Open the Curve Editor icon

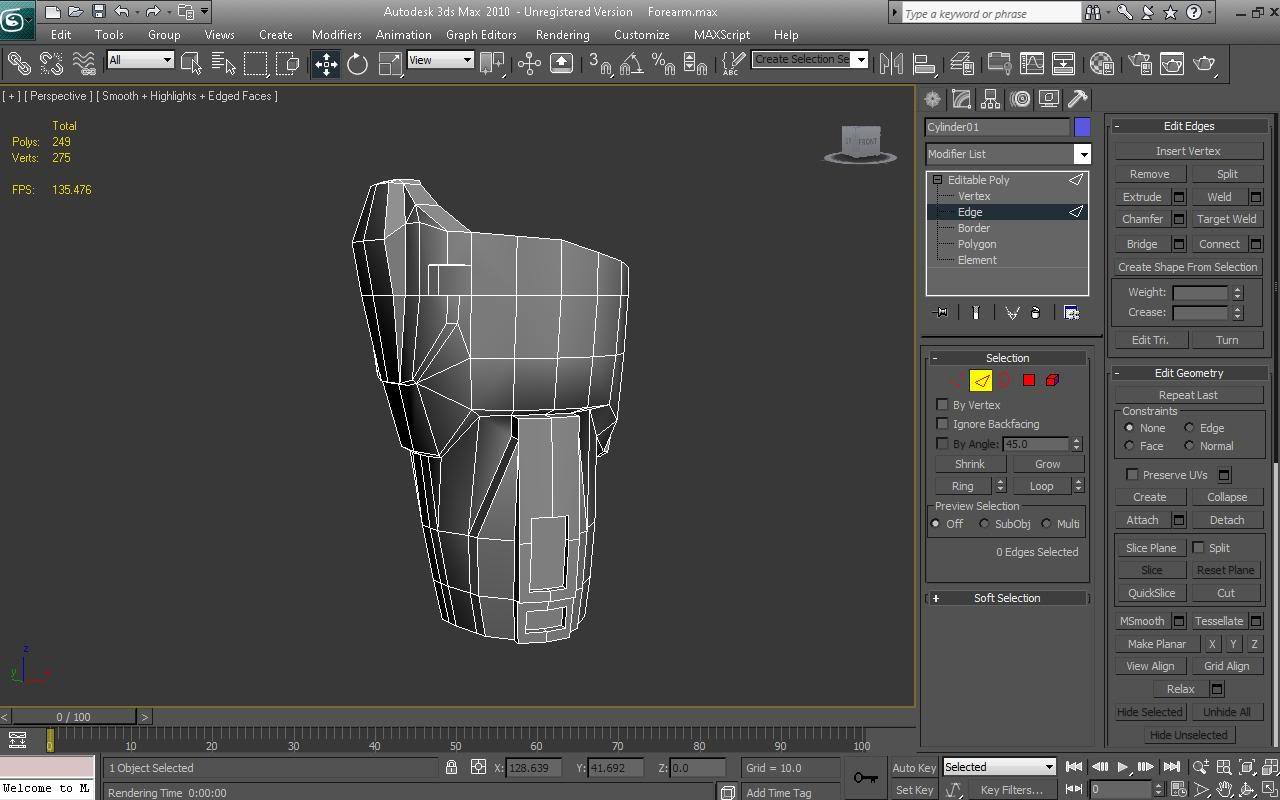click(x=1031, y=64)
